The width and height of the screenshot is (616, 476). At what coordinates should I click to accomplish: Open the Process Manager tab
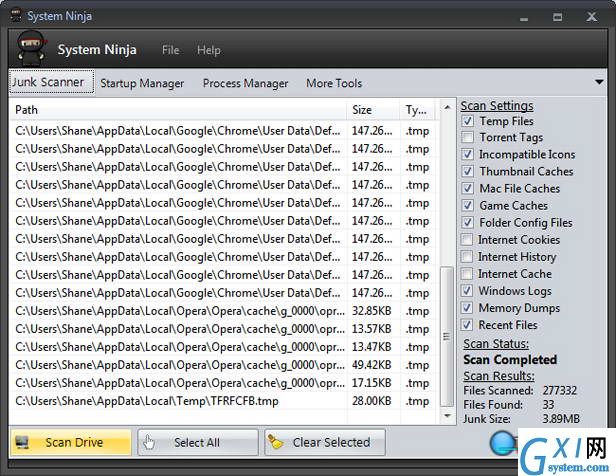tap(246, 83)
